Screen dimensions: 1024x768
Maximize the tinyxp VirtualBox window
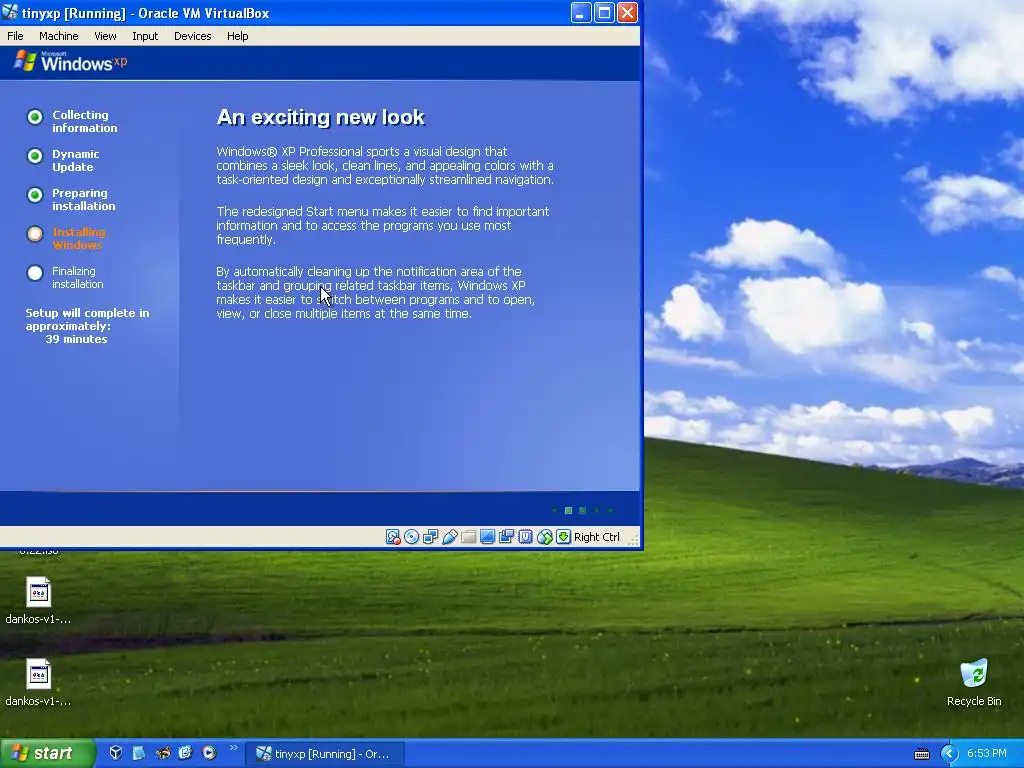click(x=604, y=12)
